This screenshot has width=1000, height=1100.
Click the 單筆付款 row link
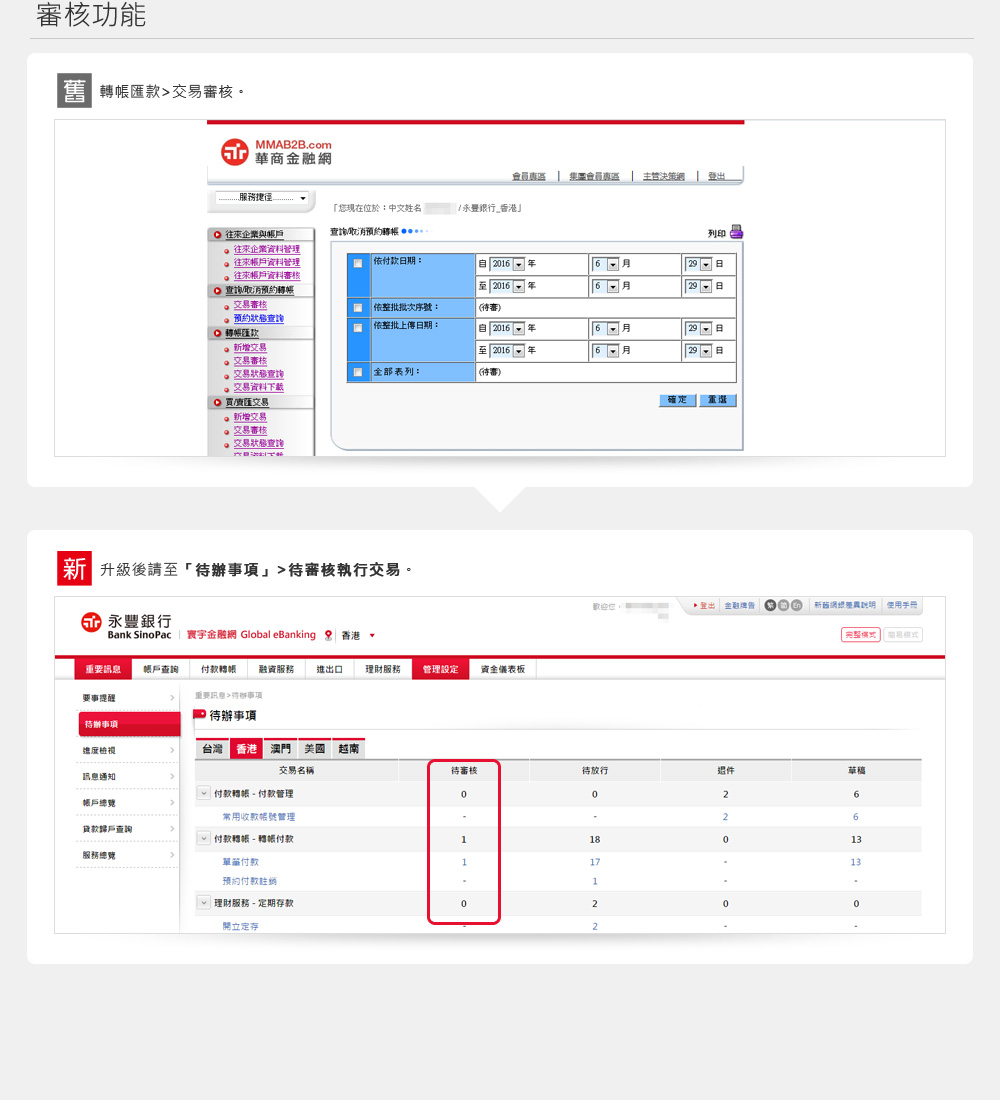tap(241, 862)
